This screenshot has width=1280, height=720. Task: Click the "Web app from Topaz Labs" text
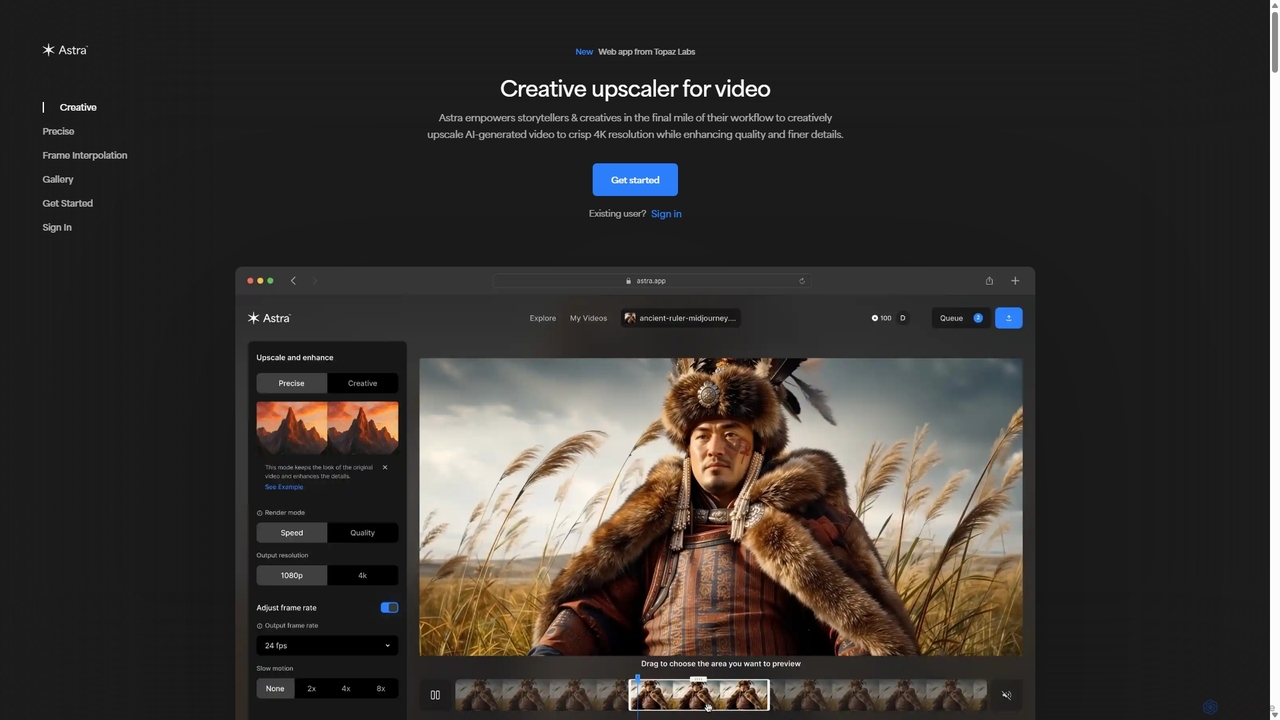(647, 52)
